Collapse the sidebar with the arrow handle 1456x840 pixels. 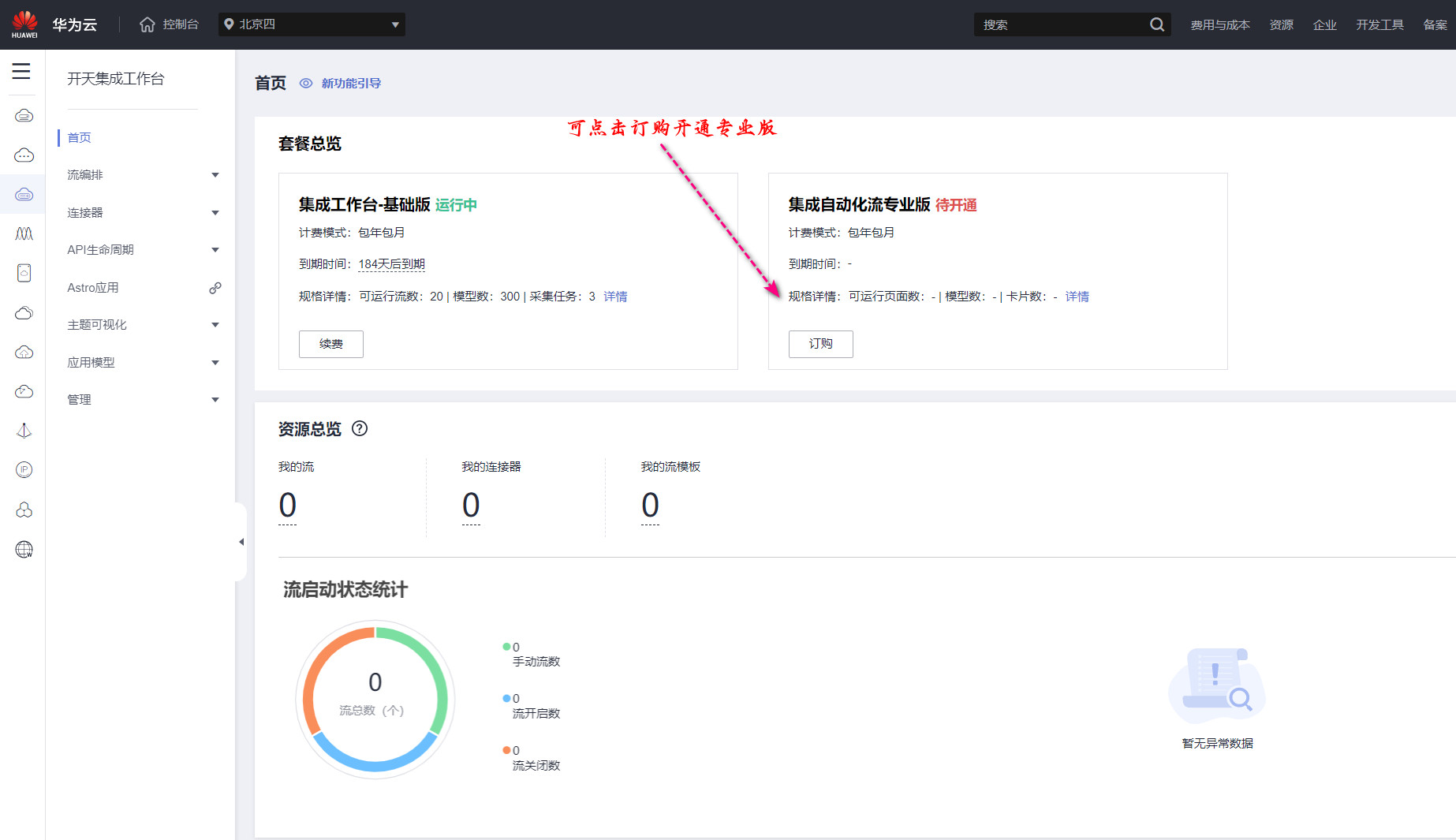pyautogui.click(x=241, y=542)
